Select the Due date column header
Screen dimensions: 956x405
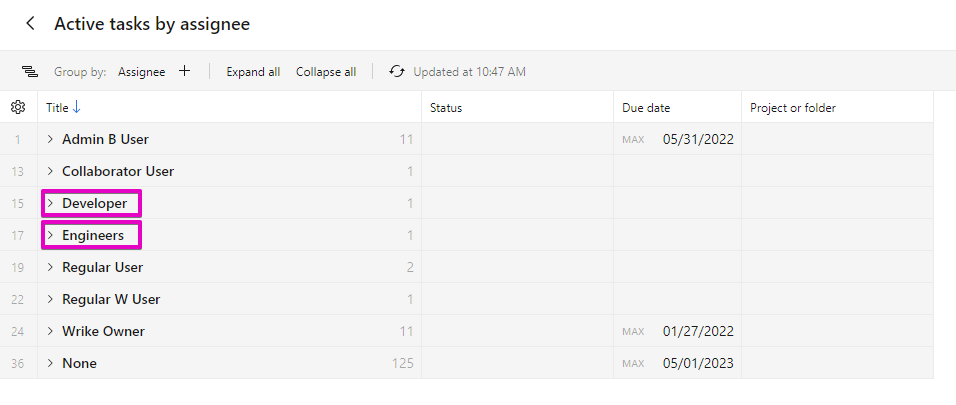coord(646,107)
